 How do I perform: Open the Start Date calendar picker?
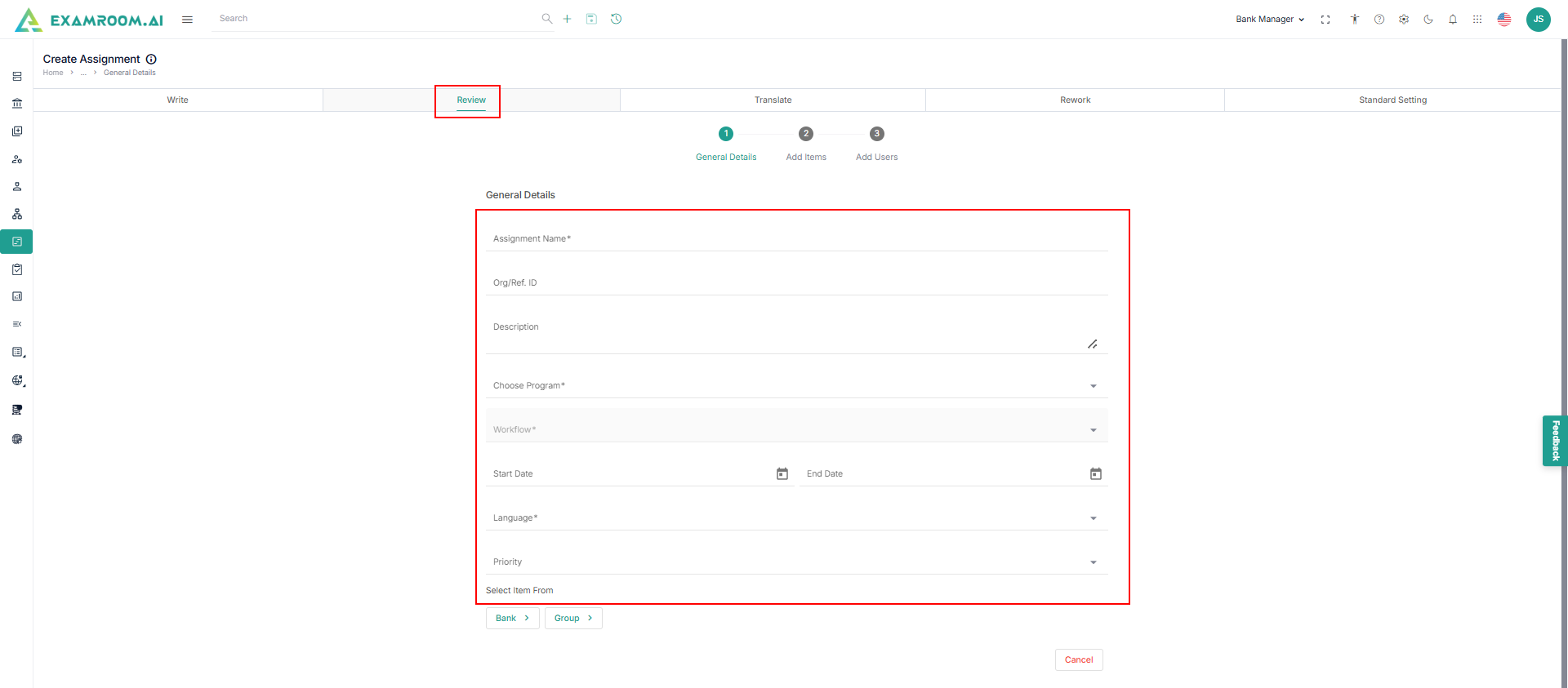click(782, 473)
